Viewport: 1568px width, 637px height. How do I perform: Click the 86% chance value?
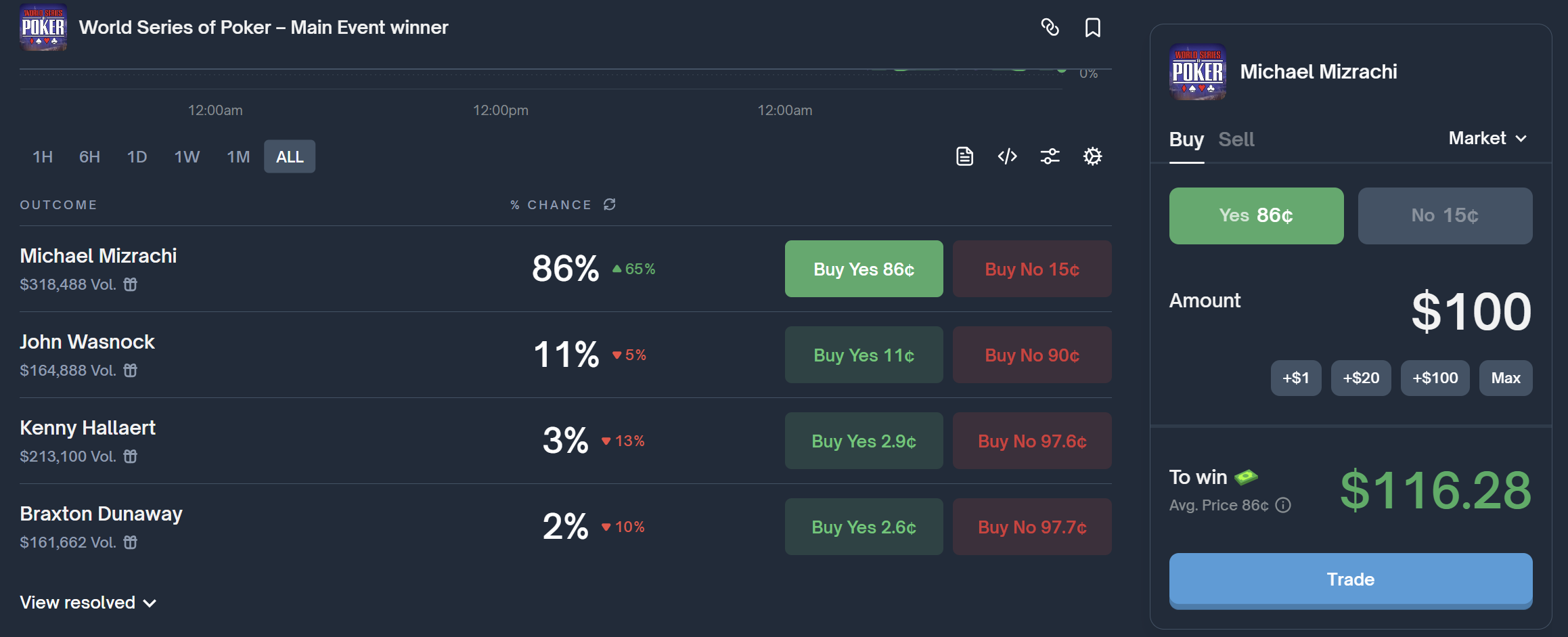[565, 269]
